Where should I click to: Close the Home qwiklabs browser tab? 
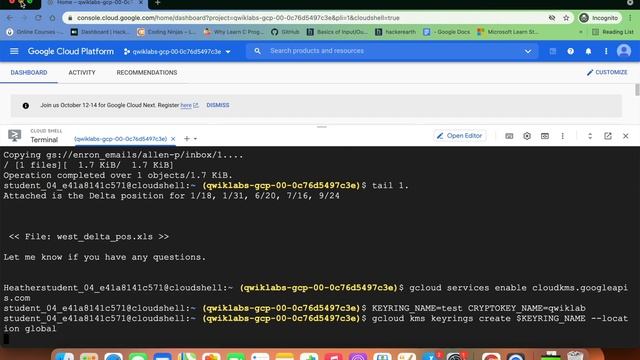pyautogui.click(x=141, y=2)
